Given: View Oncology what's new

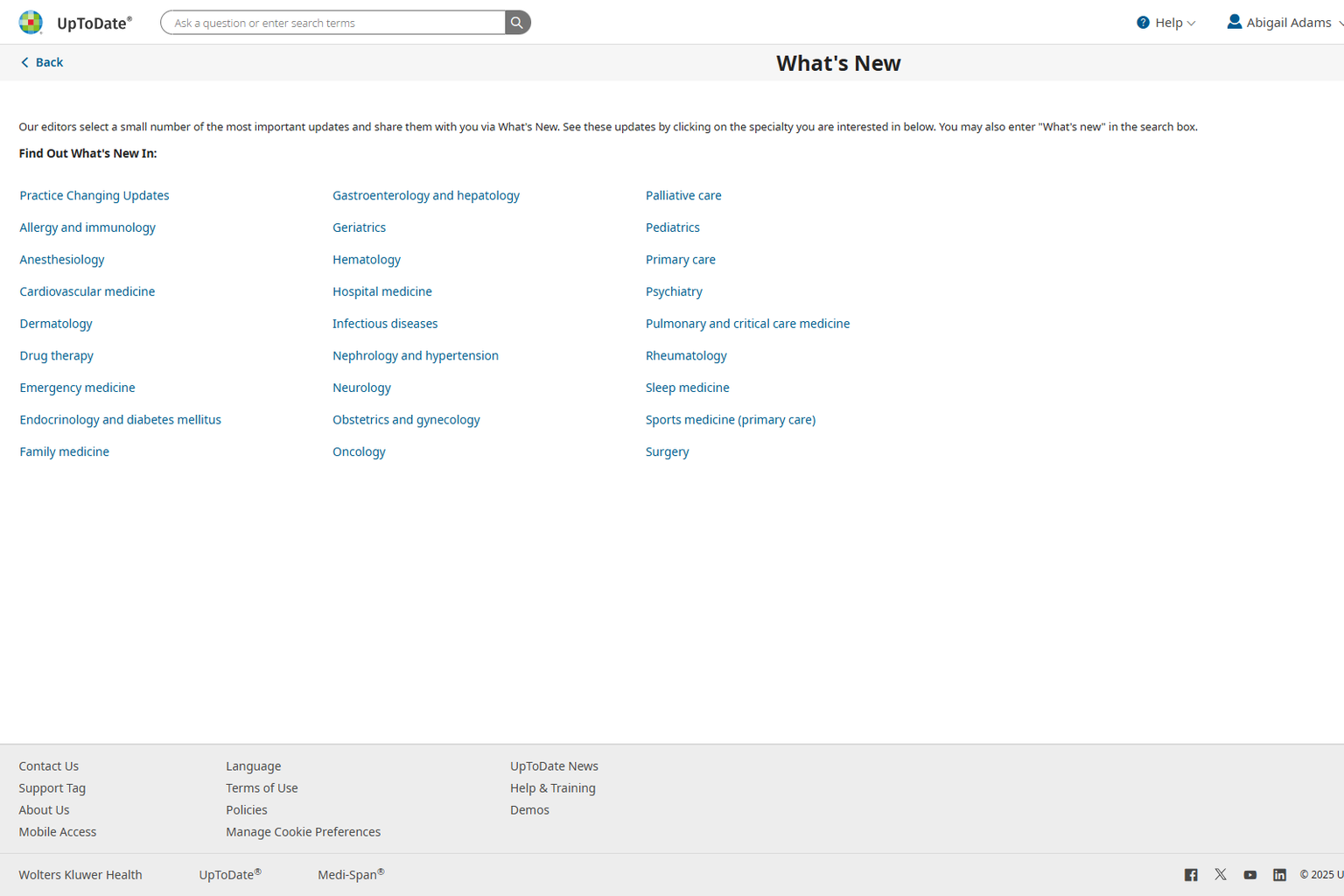Looking at the screenshot, I should (x=359, y=451).
